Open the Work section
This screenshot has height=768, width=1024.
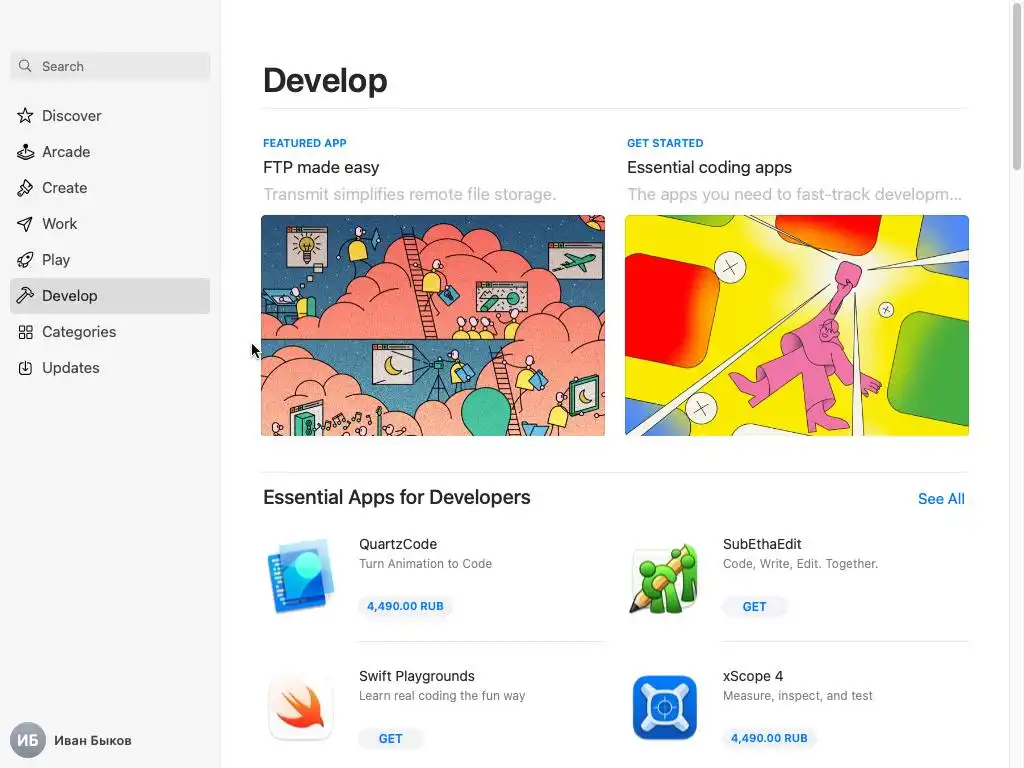(110, 224)
